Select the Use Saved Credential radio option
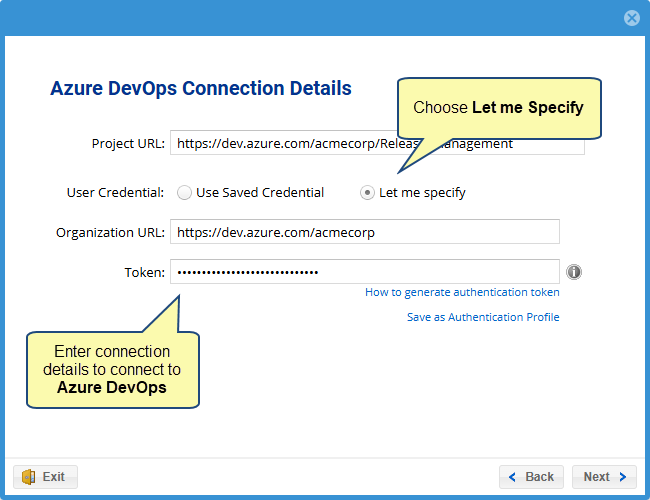Image resolution: width=650 pixels, height=500 pixels. coord(185,192)
